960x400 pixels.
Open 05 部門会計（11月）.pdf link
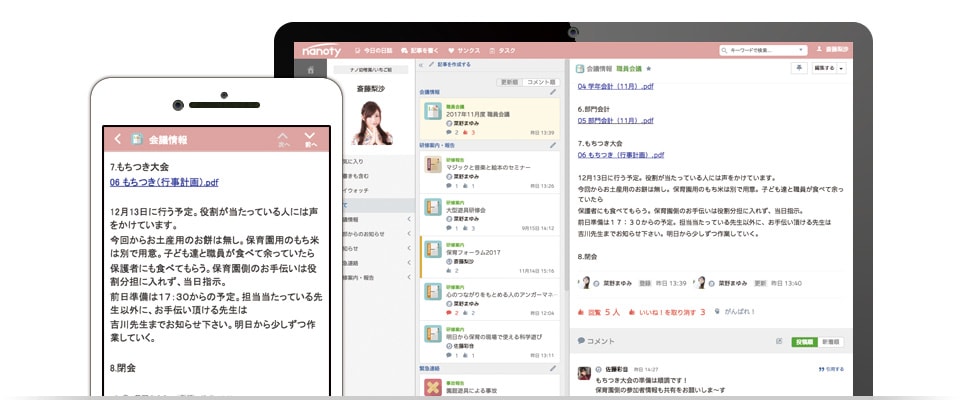[615, 121]
